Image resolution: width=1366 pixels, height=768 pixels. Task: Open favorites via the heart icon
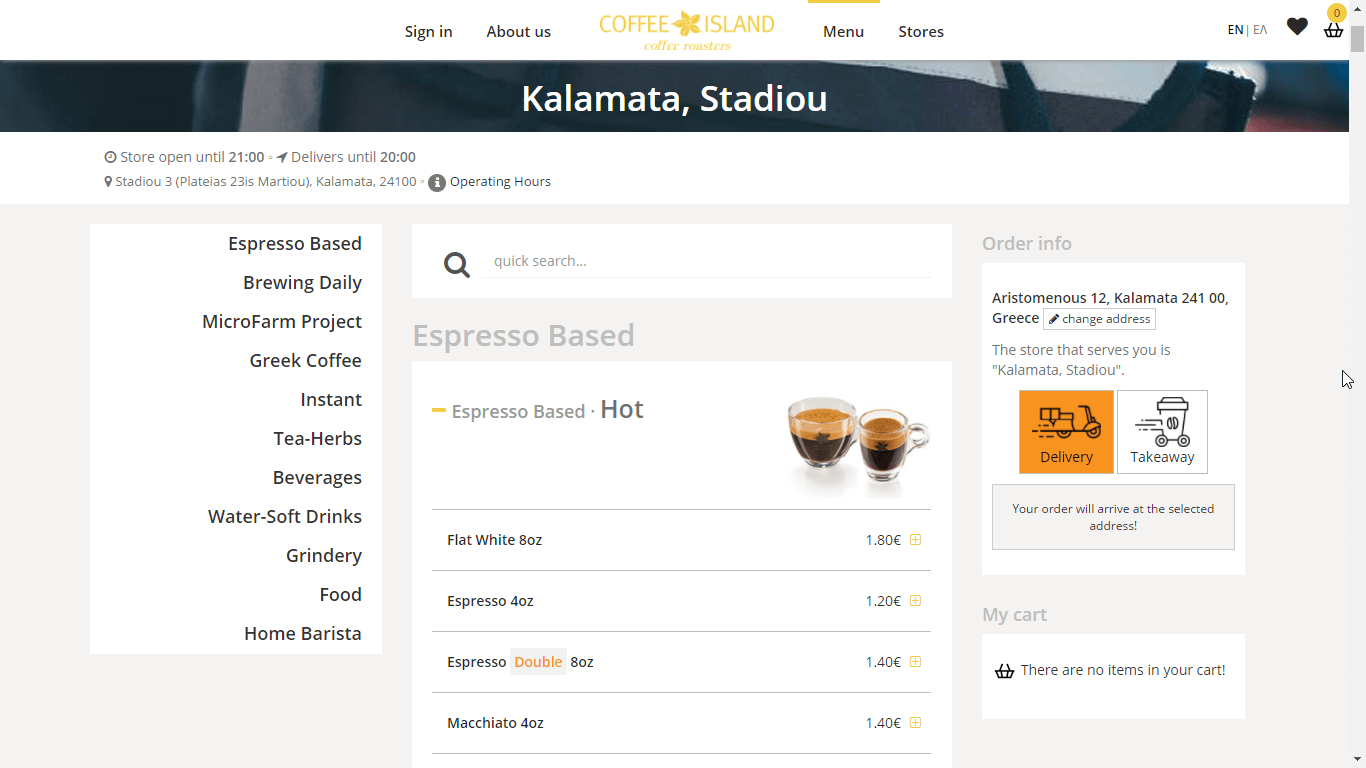click(1297, 27)
